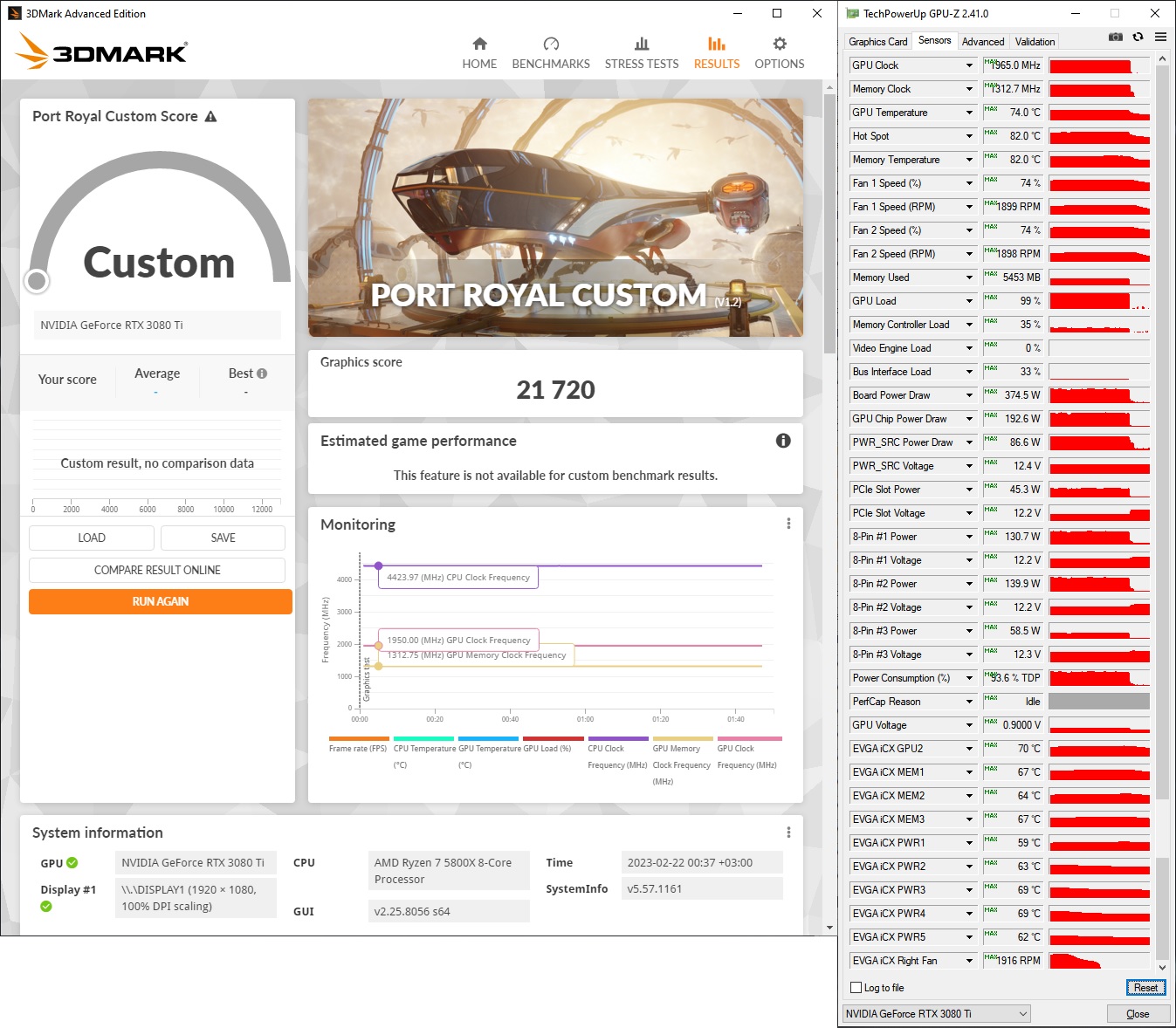The height and width of the screenshot is (1028, 1176).
Task: Click the green check next to GPU
Action: tap(72, 863)
